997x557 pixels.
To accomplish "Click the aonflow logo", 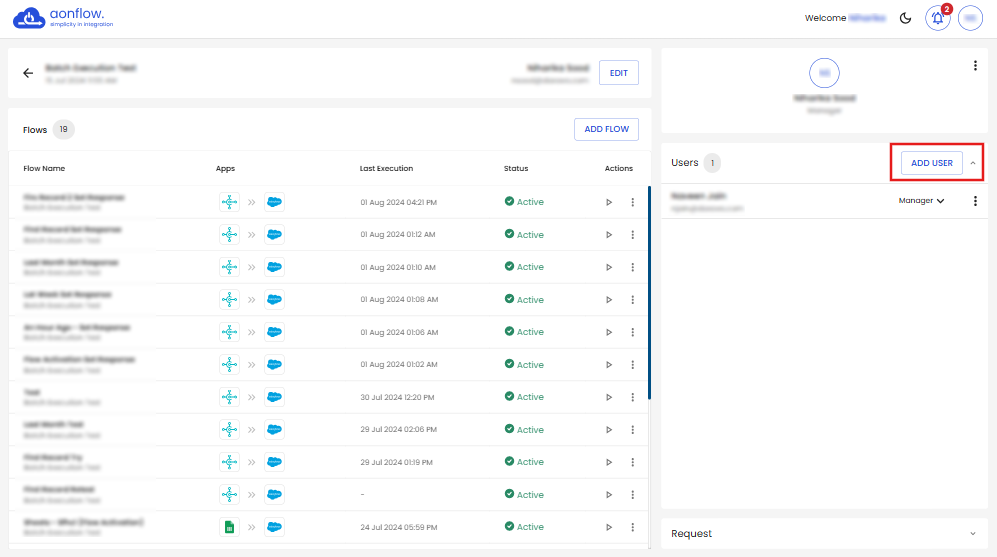I will (63, 18).
